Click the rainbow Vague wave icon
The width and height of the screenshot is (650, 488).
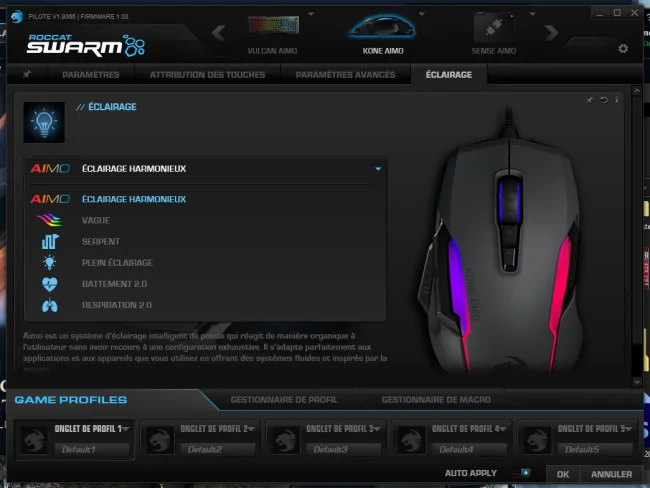(49, 220)
